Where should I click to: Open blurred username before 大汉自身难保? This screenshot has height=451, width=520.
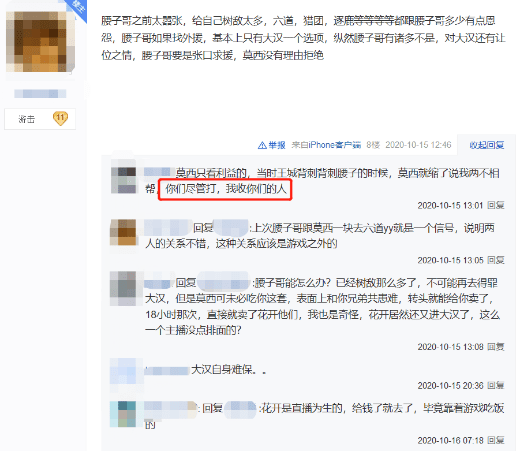point(167,370)
